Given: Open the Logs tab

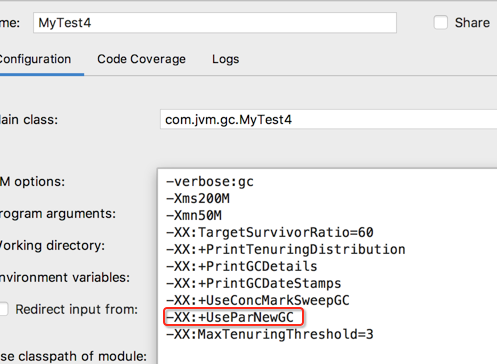Looking at the screenshot, I should click(226, 59).
